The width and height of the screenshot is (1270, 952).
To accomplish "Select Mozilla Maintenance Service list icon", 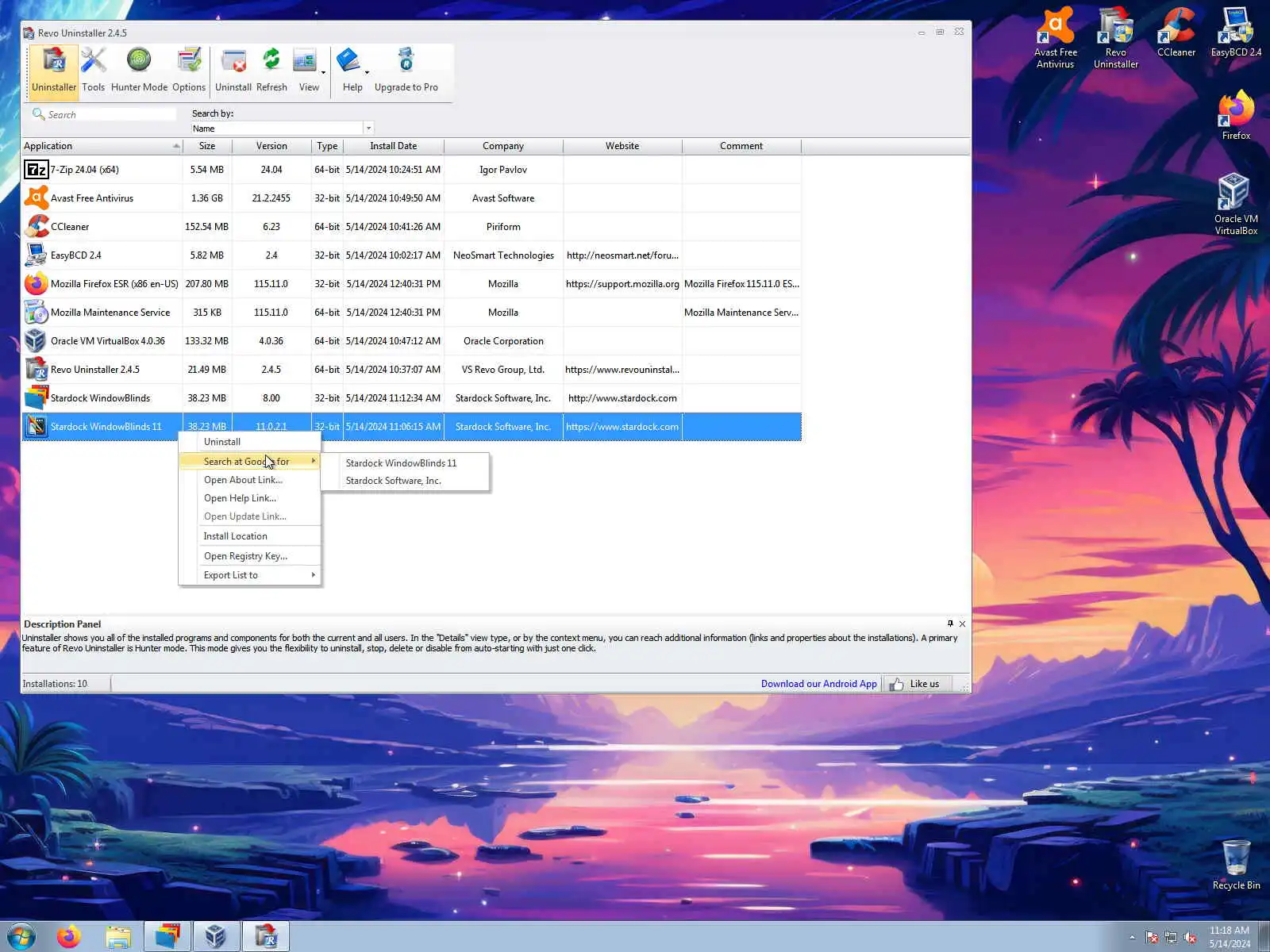I will click(x=36, y=313).
